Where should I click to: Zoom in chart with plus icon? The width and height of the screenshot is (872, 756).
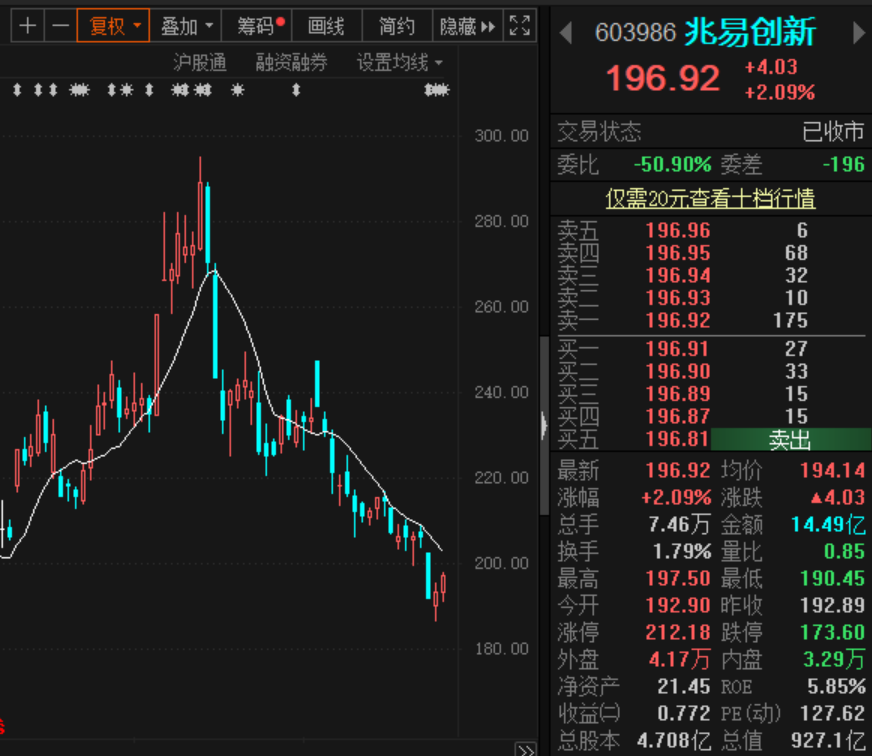coord(27,26)
